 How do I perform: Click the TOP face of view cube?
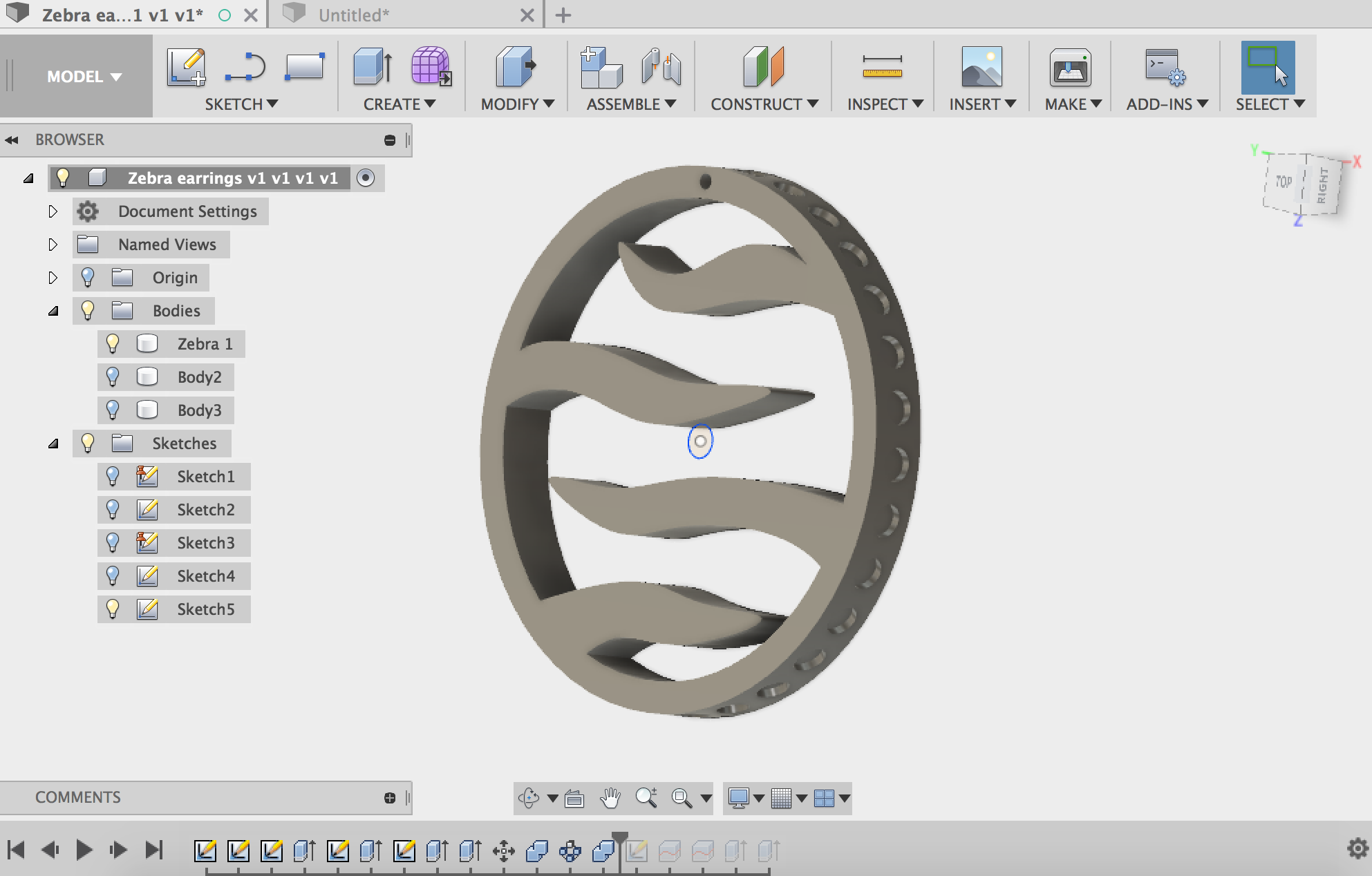(x=1284, y=182)
